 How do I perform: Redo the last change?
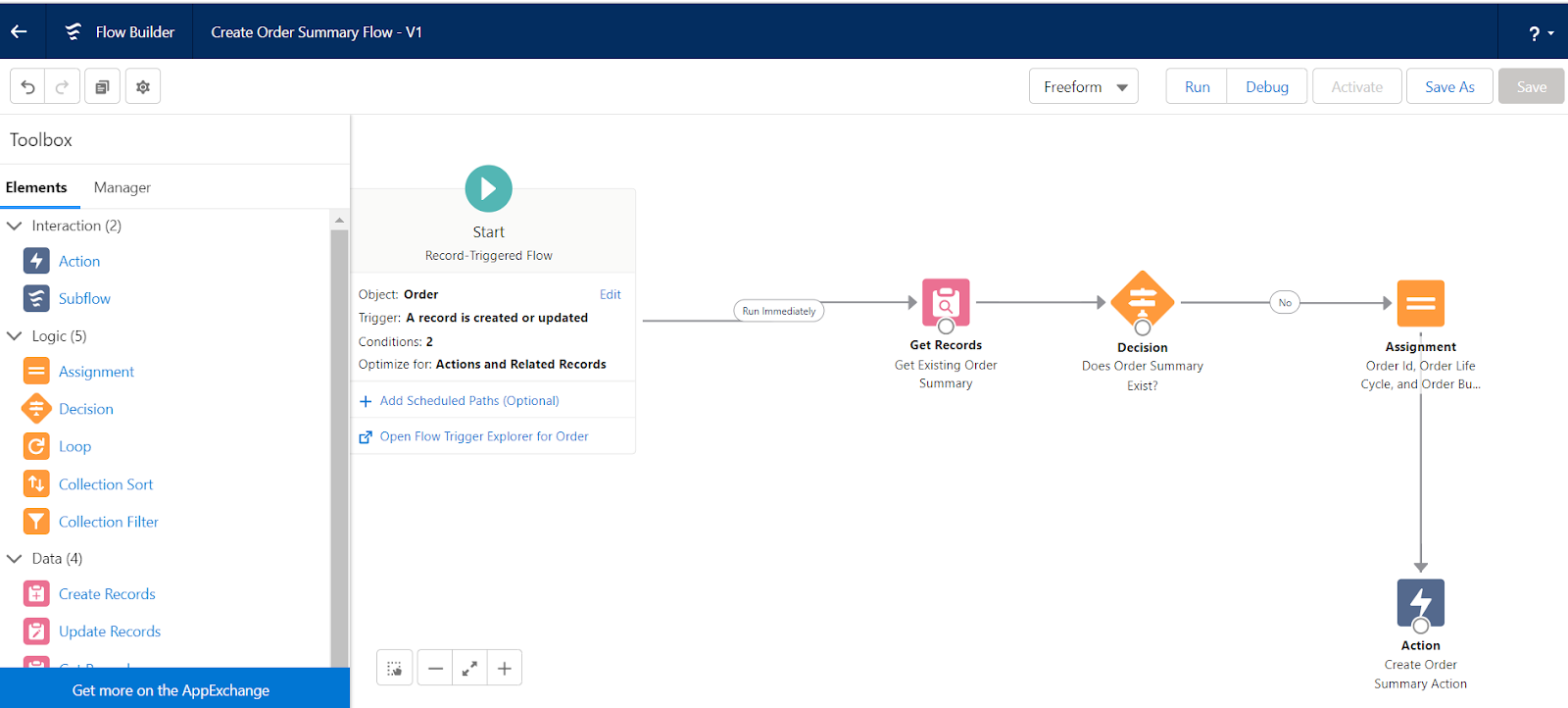point(62,87)
